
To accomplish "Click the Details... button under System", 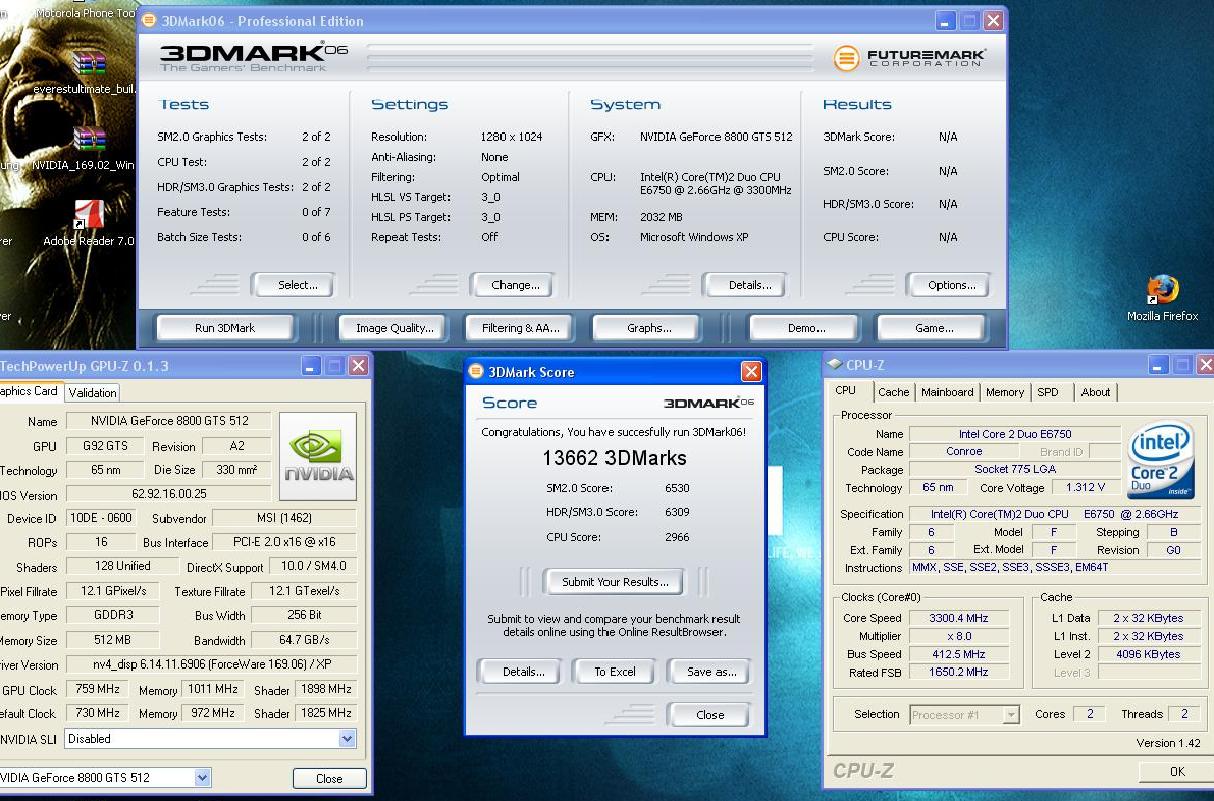I will [x=744, y=285].
